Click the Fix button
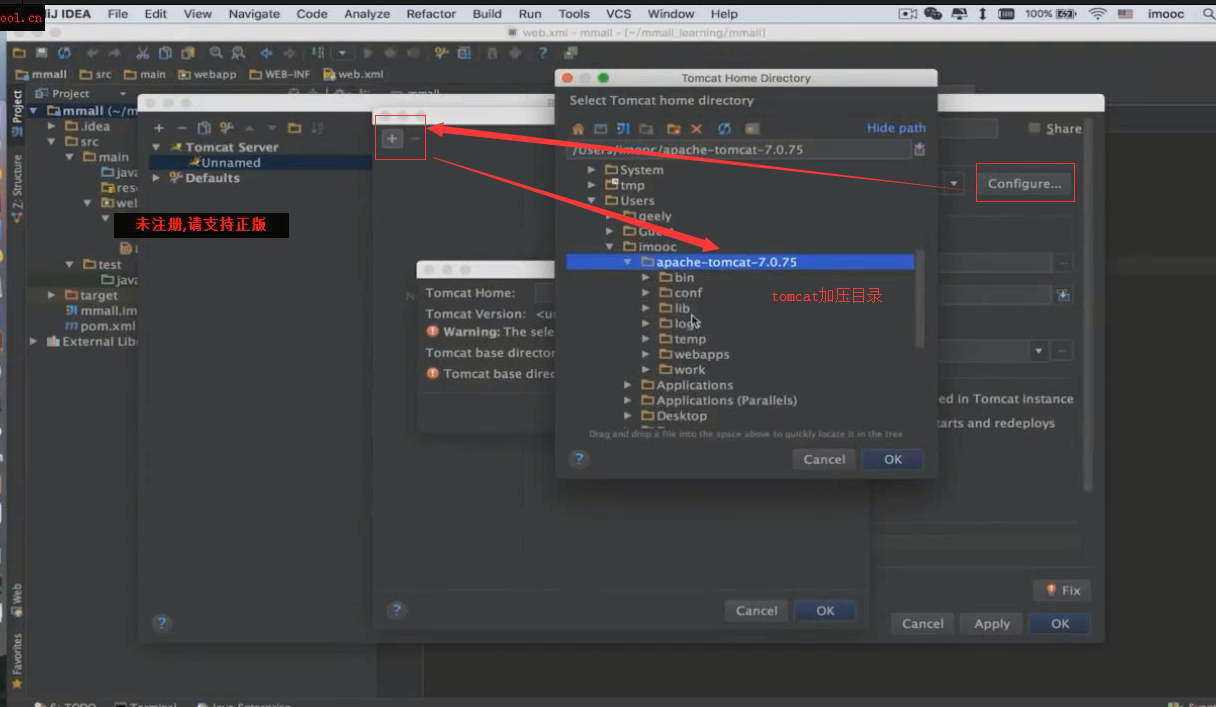The height and width of the screenshot is (707, 1216). [x=1062, y=590]
